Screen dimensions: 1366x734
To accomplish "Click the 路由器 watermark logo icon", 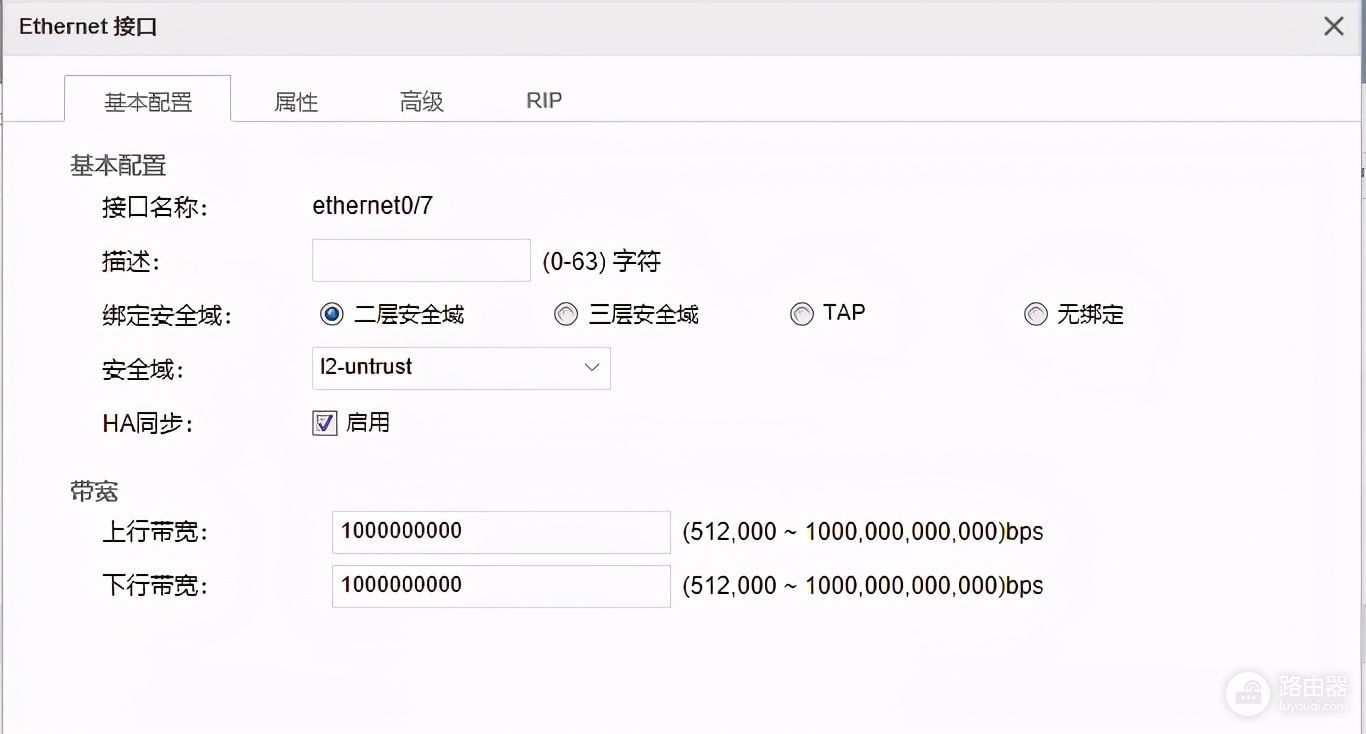I will [1247, 691].
